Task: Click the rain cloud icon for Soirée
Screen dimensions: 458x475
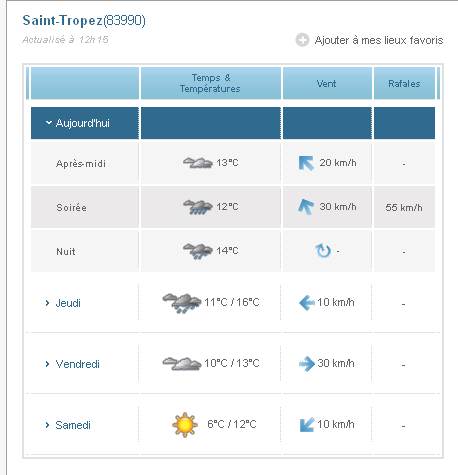Action: [x=198, y=207]
